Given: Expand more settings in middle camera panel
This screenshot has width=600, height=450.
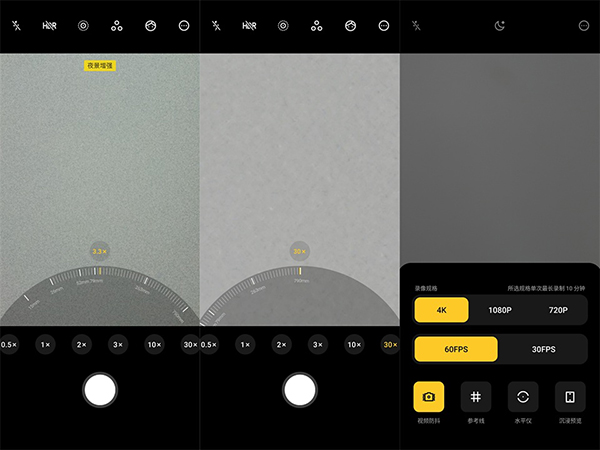Looking at the screenshot, I should [383, 26].
